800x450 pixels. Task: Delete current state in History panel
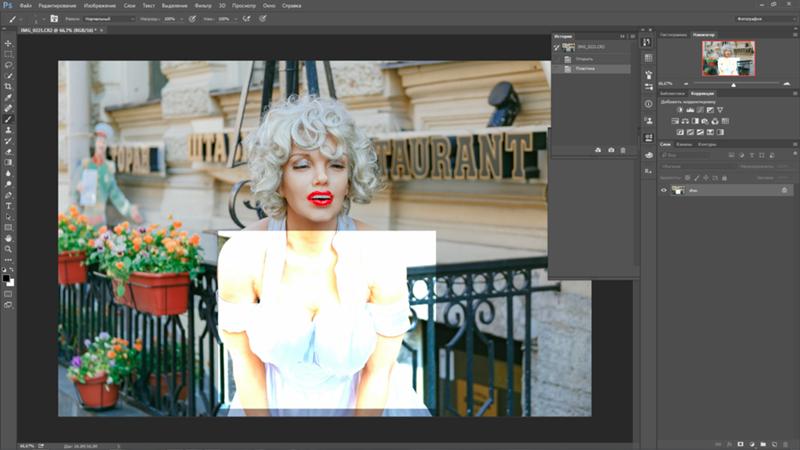(623, 150)
